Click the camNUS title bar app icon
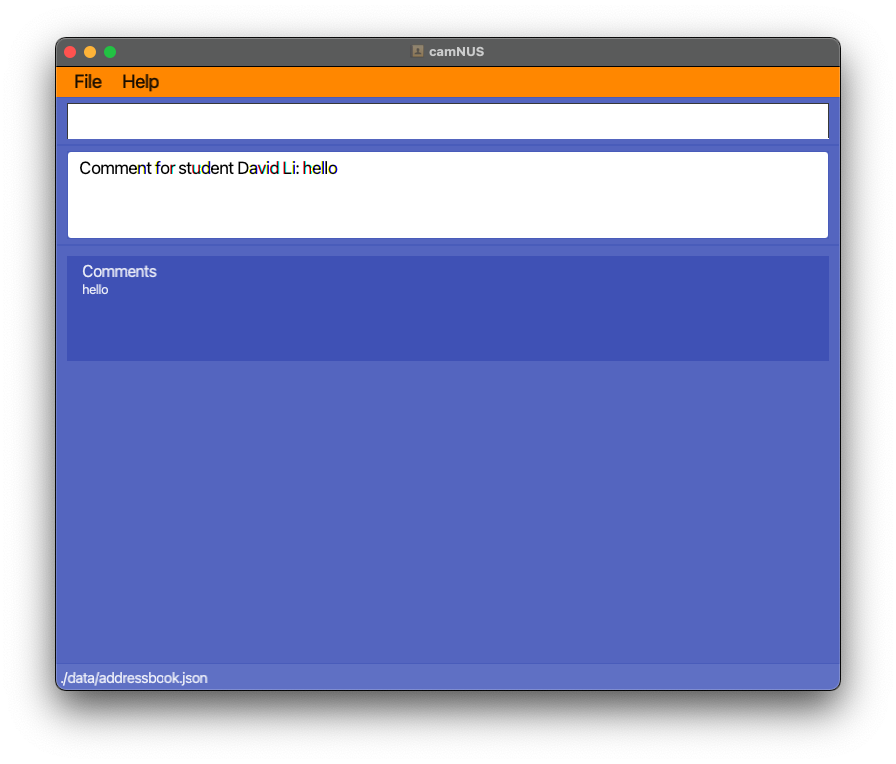Image resolution: width=896 pixels, height=764 pixels. 418,51
